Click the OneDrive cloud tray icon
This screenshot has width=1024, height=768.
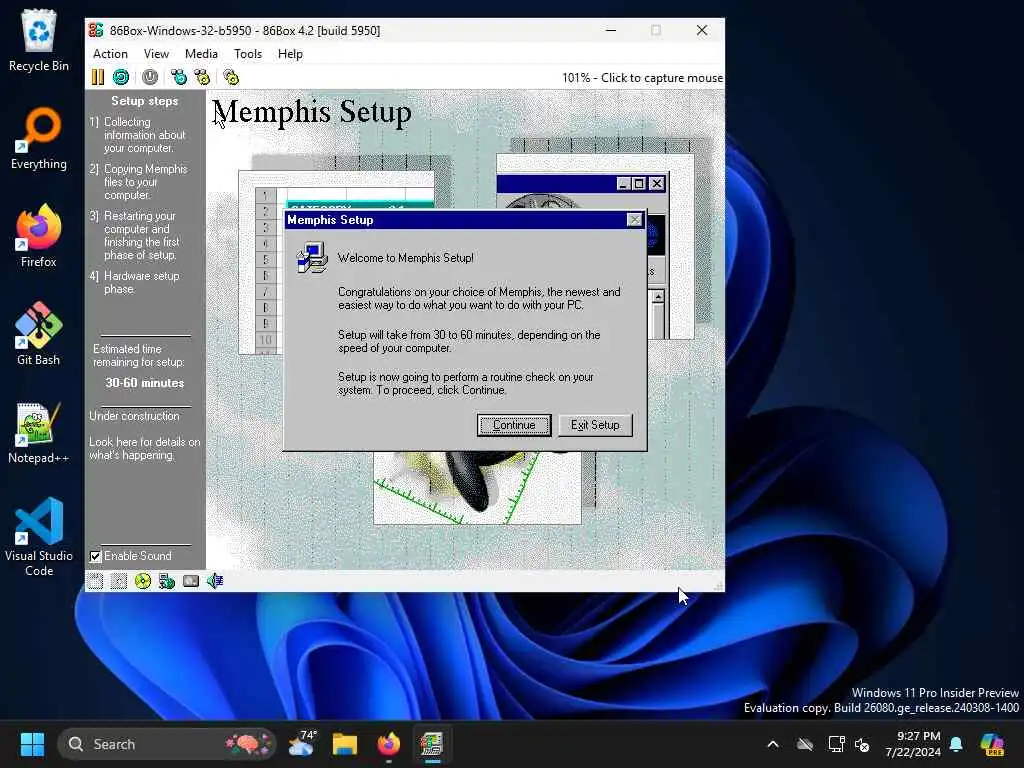(x=805, y=744)
